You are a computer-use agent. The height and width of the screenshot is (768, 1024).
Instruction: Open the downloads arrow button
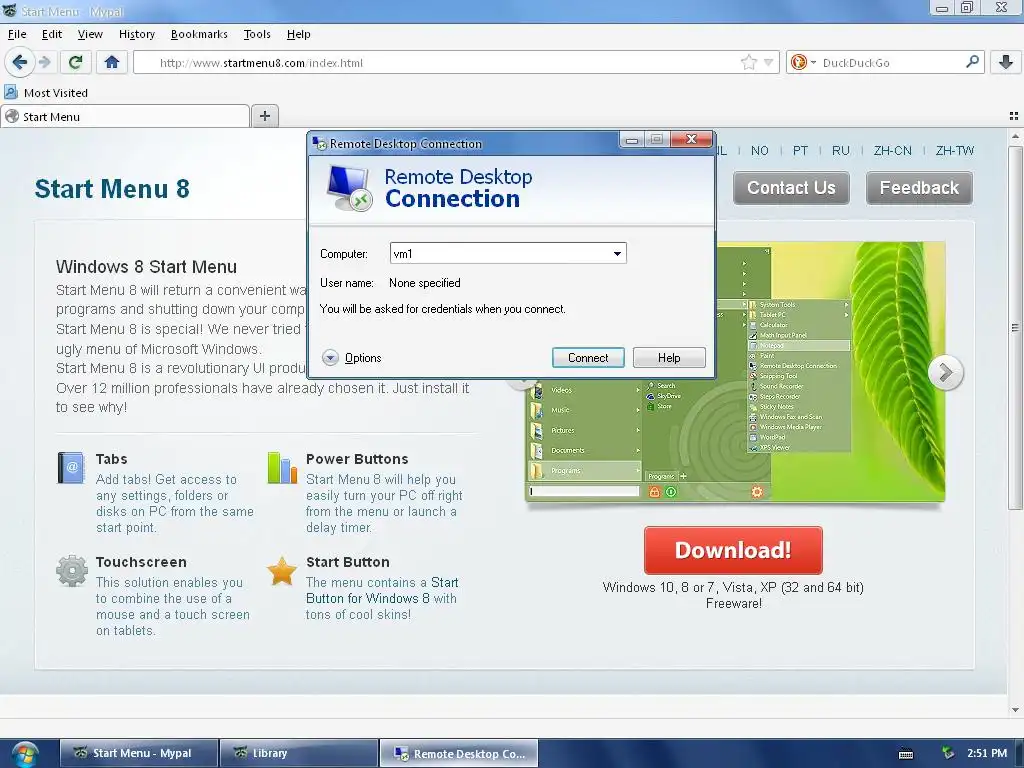tap(1006, 62)
